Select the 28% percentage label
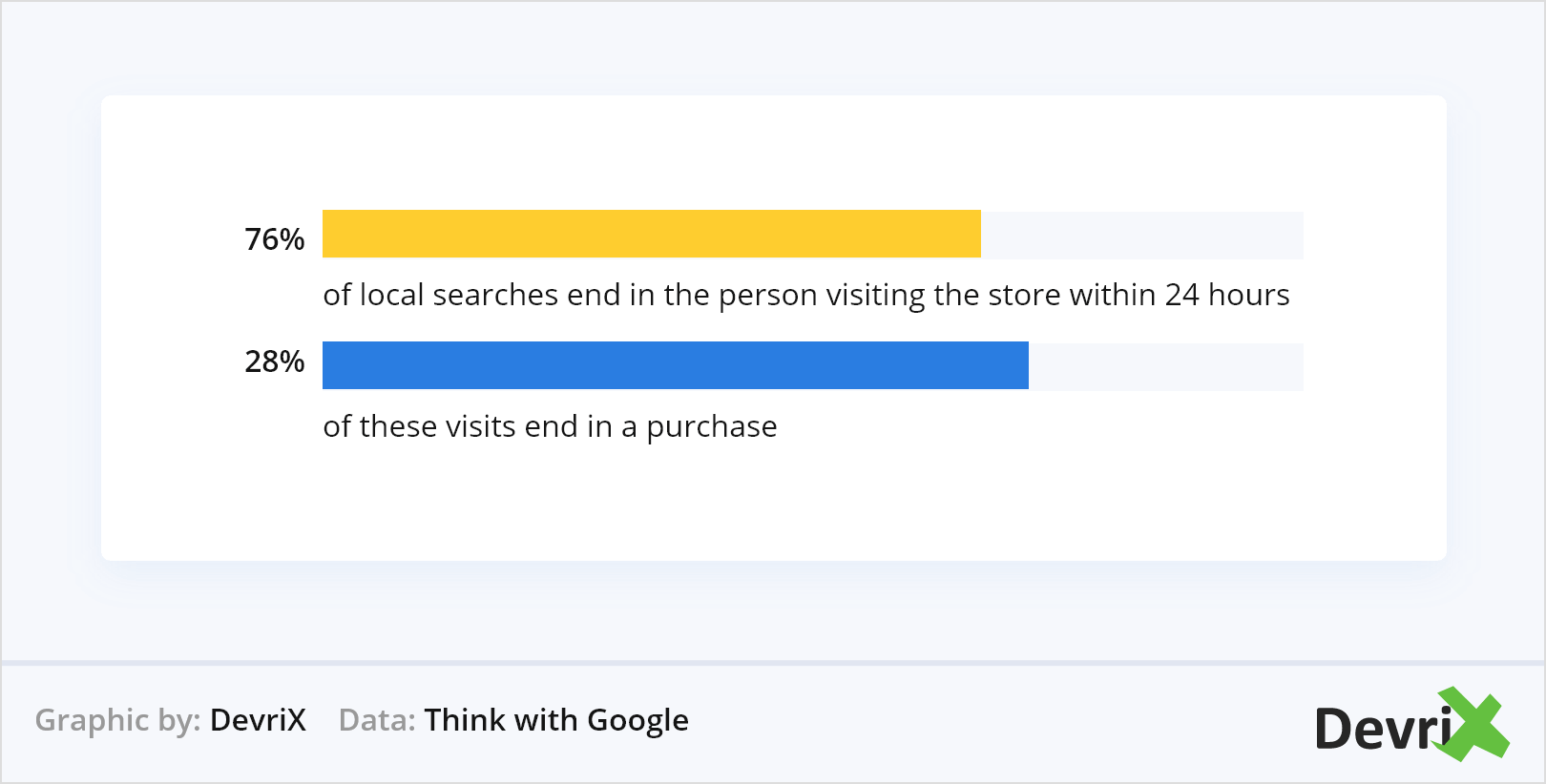The image size is (1546, 784). 274,361
